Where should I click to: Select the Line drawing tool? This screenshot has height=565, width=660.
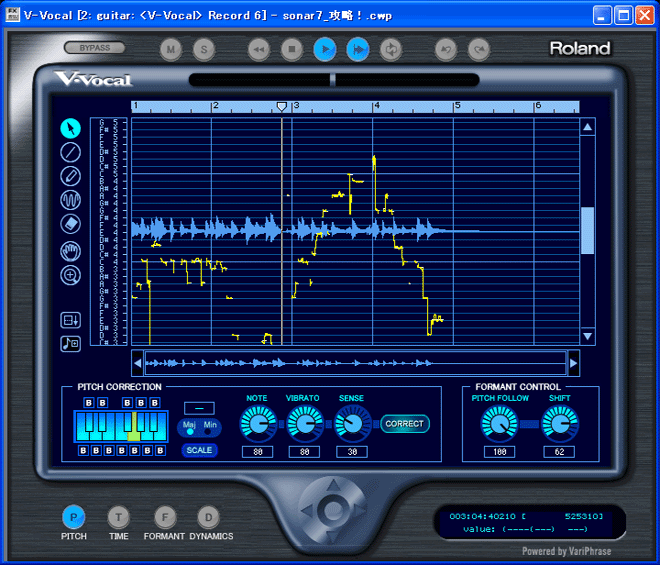(x=70, y=152)
